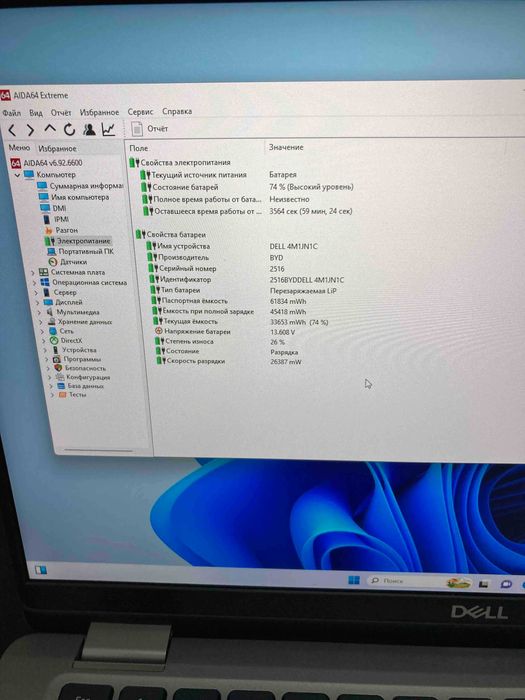The width and height of the screenshot is (525, 700).
Task: Select Устройства in the tree
Action: point(74,350)
